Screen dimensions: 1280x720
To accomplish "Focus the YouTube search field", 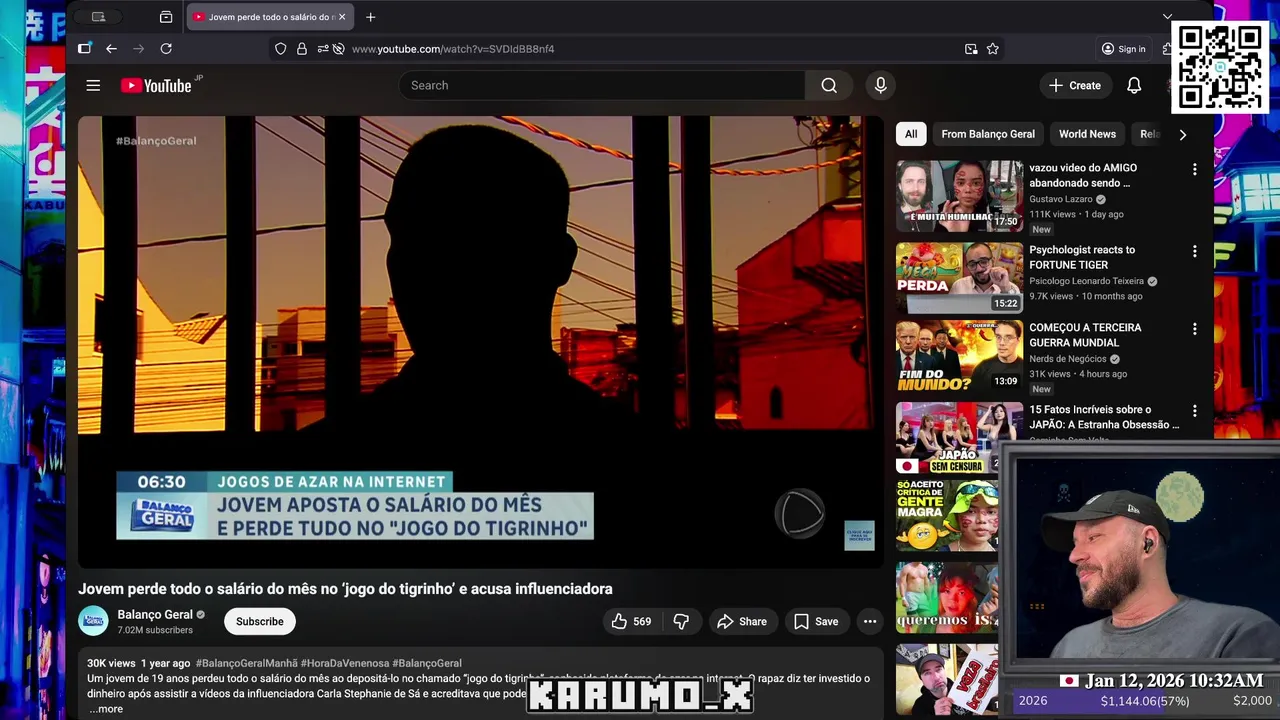I will point(602,86).
